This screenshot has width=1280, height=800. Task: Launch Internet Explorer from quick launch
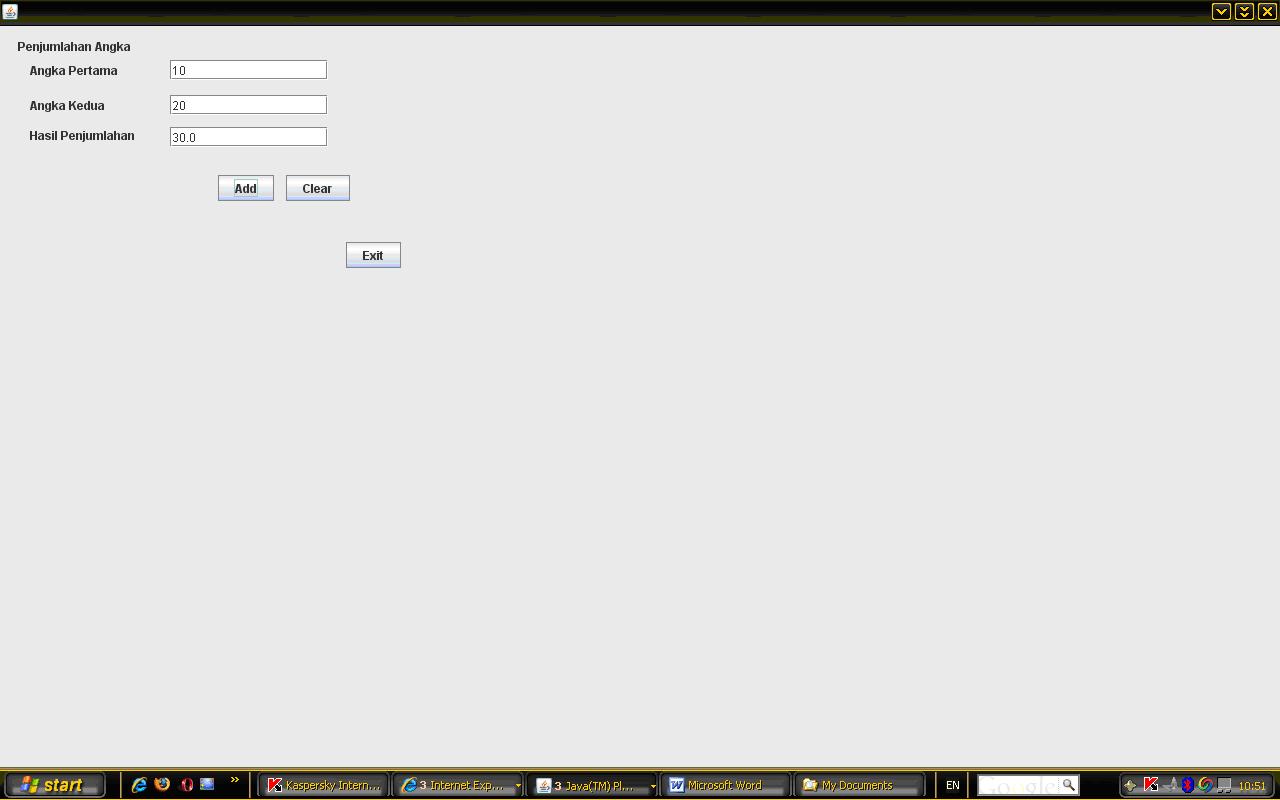(139, 785)
